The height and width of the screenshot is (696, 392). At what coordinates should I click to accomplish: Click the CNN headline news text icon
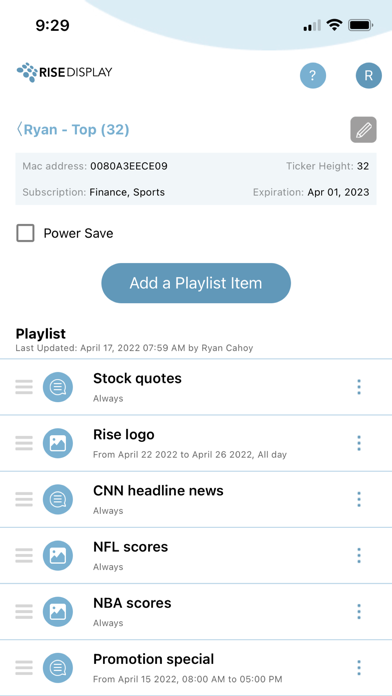click(x=58, y=499)
